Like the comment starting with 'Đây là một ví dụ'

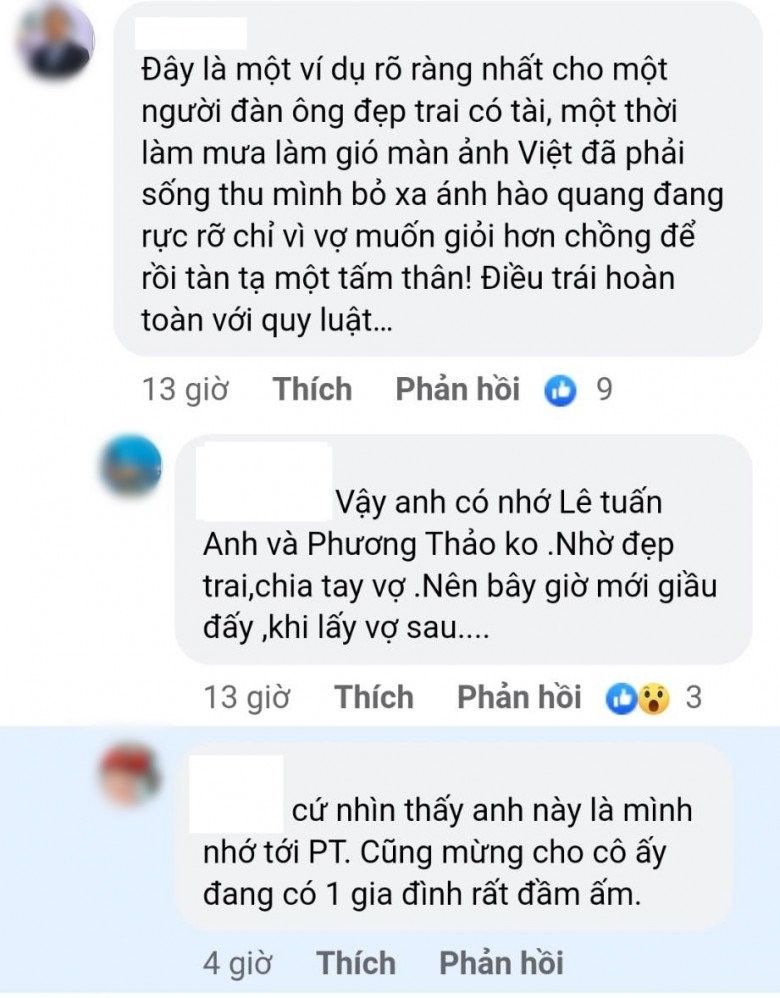click(312, 389)
